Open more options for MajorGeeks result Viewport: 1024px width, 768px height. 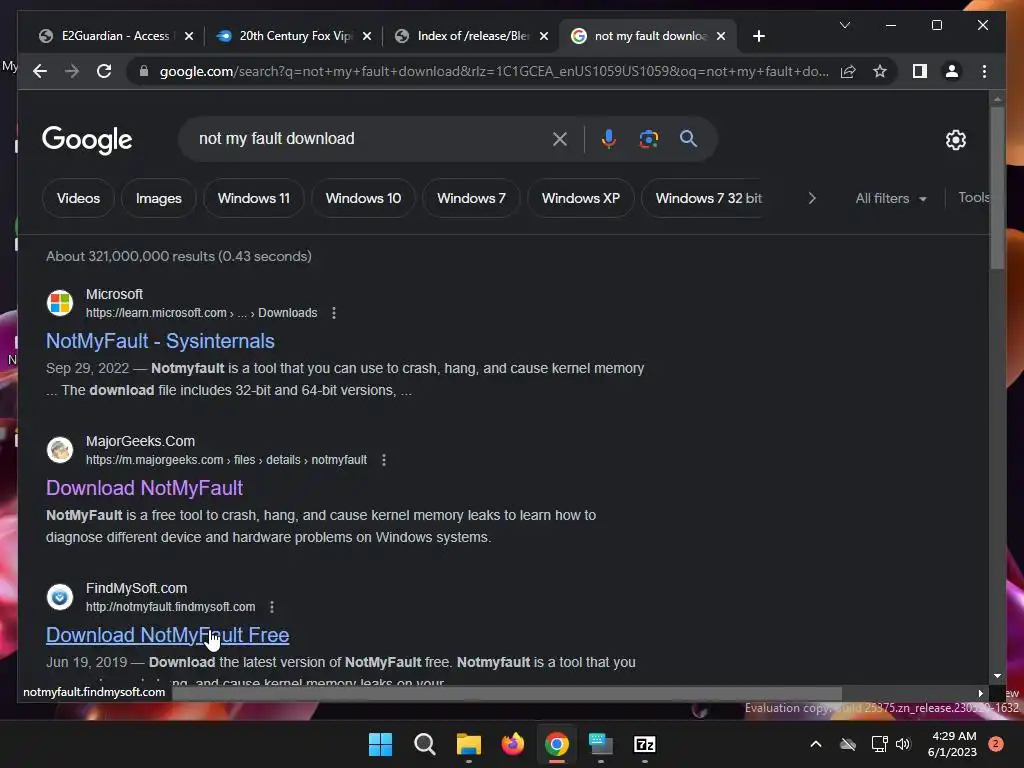(384, 460)
